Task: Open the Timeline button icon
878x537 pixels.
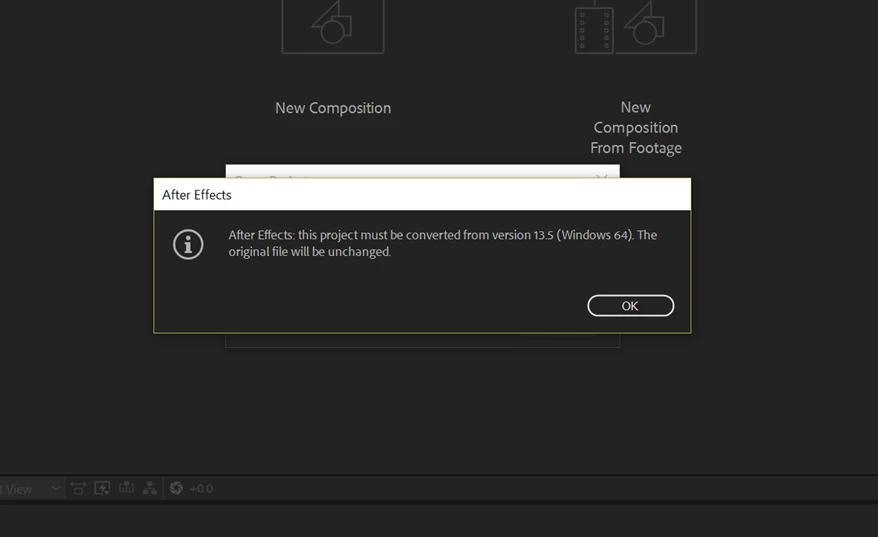Action: tap(127, 488)
